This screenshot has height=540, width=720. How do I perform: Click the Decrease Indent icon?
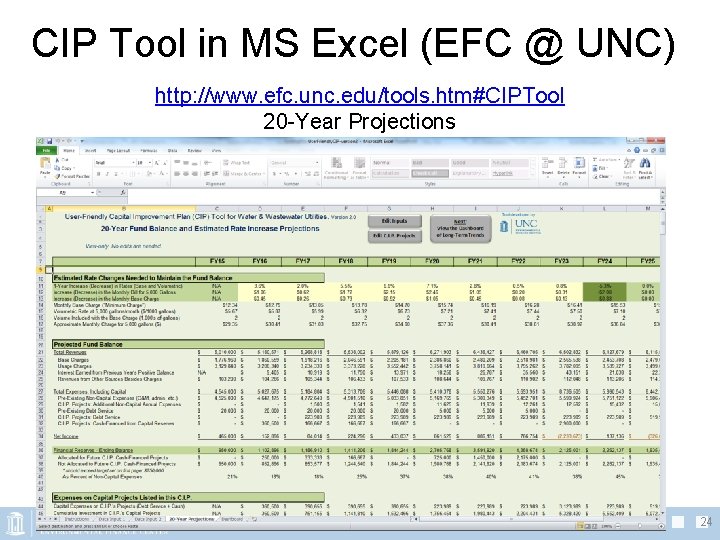(207, 174)
